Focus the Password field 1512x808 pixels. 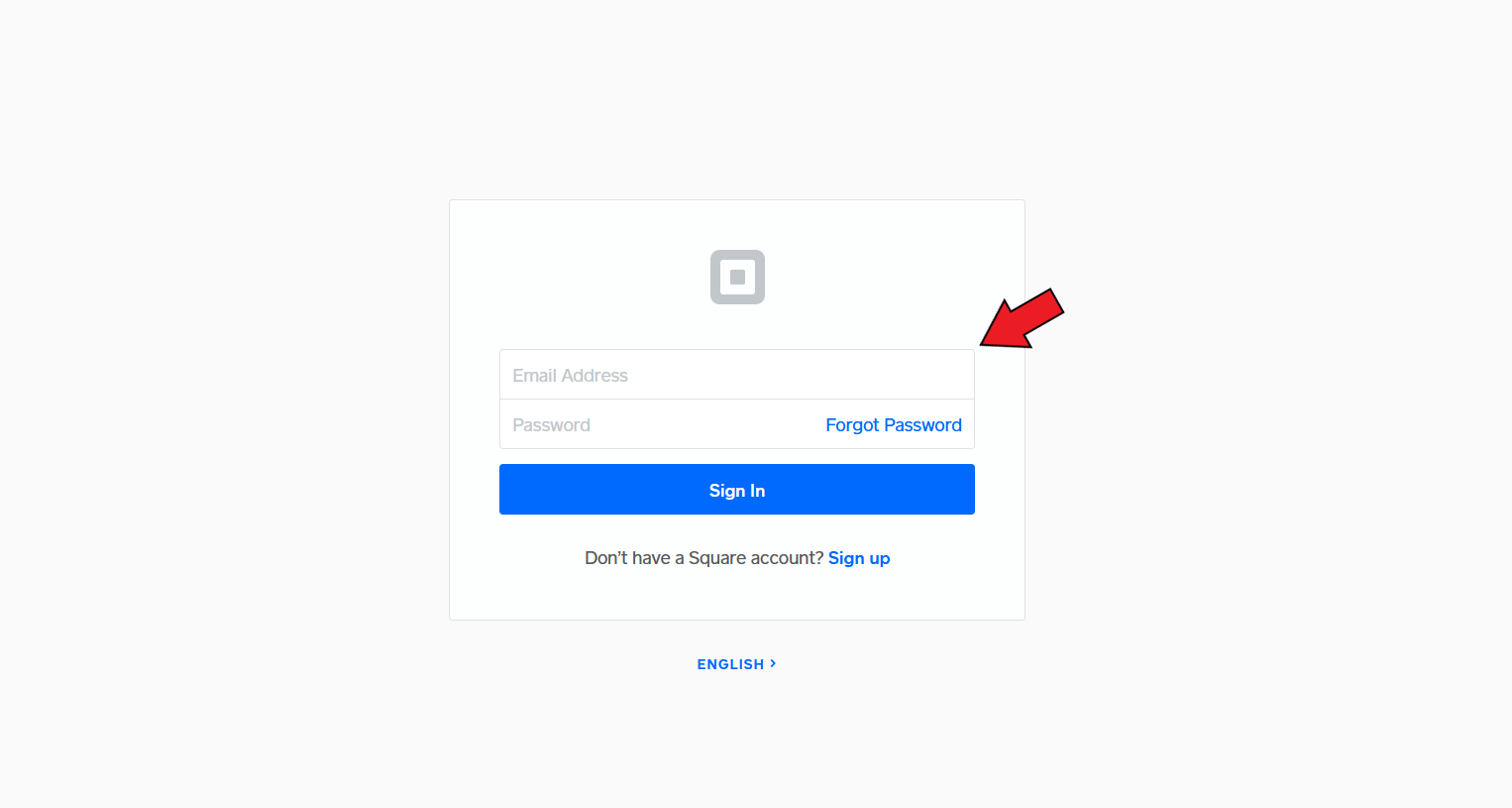tap(659, 424)
